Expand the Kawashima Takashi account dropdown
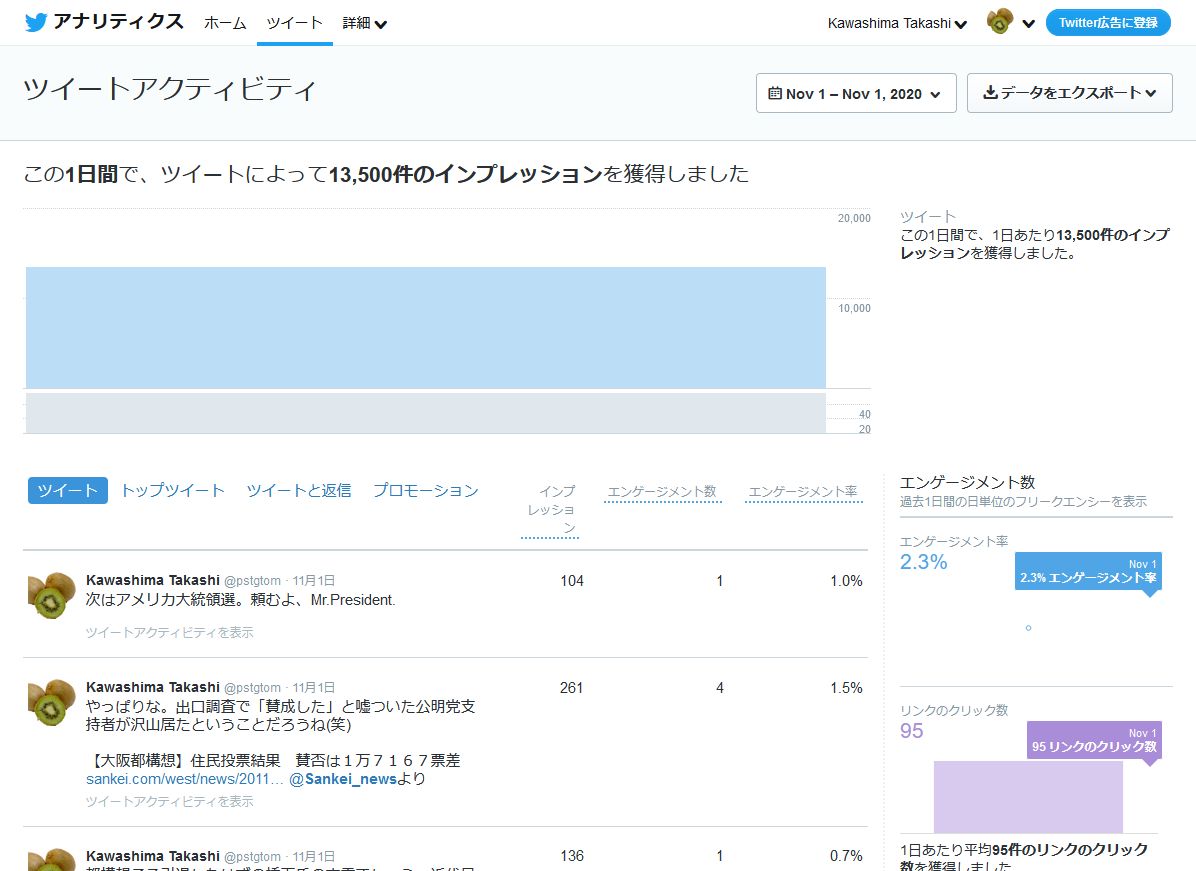The width and height of the screenshot is (1196, 871). 897,24
